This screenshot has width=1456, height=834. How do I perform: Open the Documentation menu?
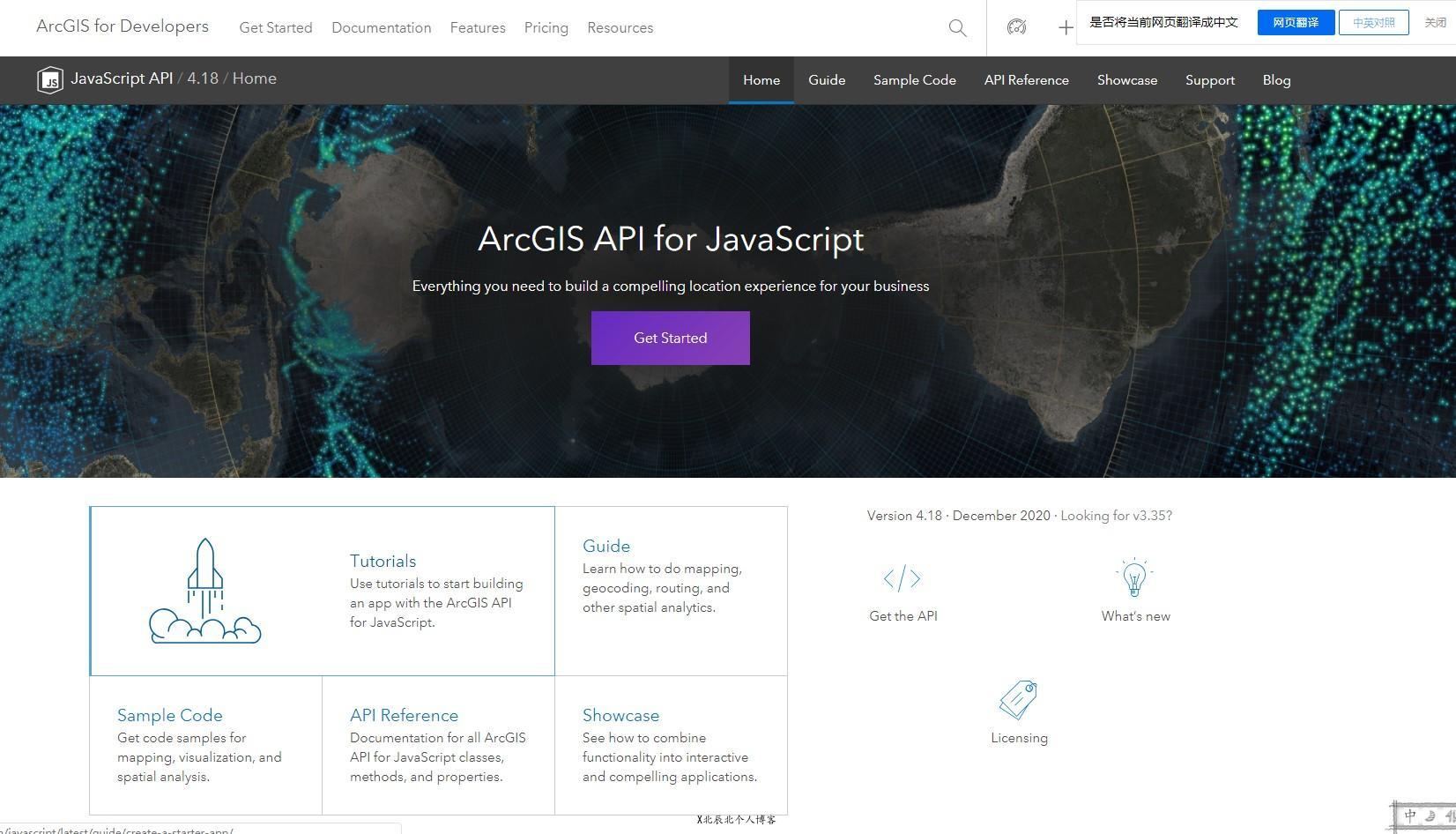coord(381,28)
